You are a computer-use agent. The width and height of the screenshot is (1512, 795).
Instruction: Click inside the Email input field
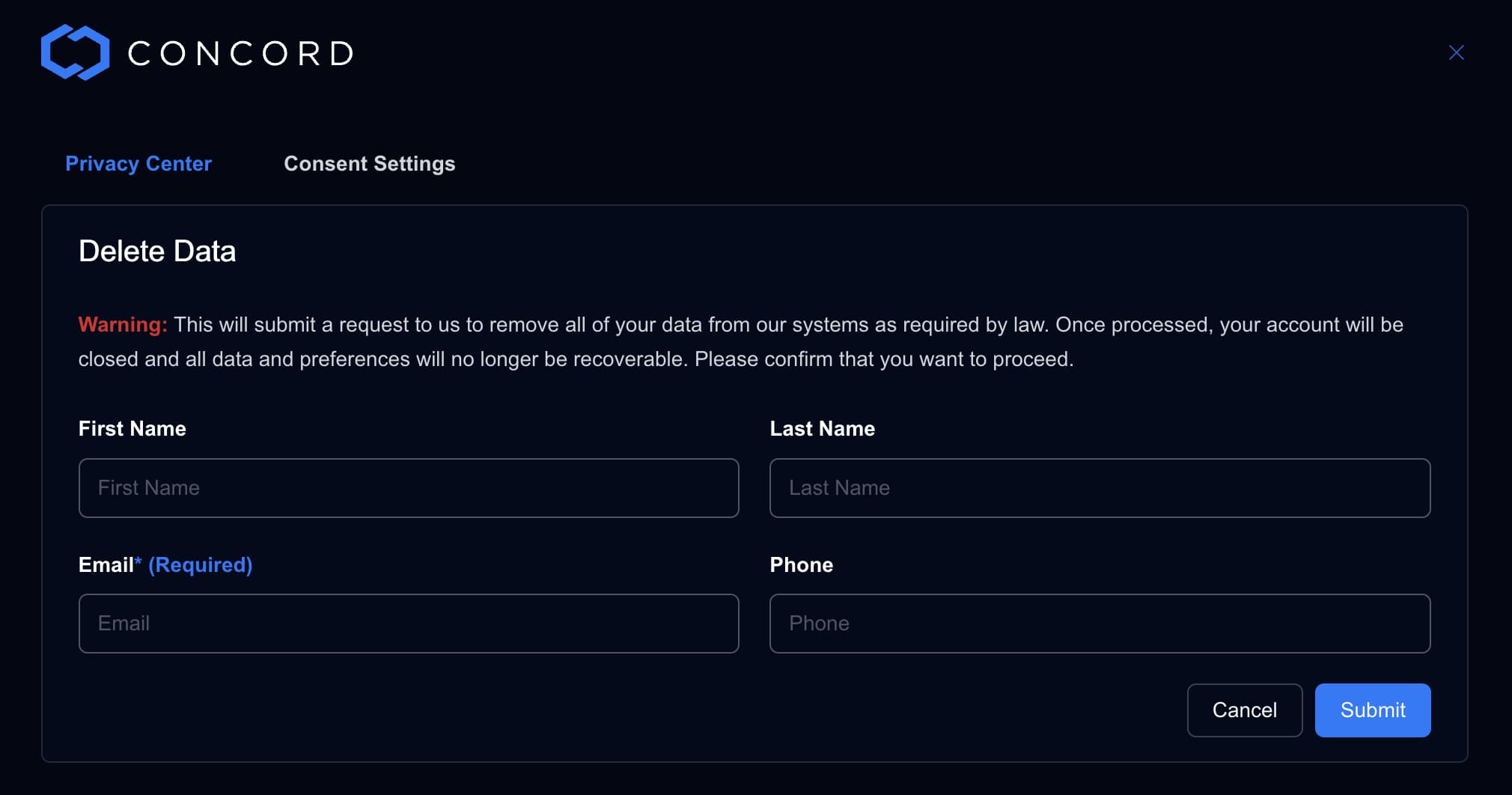tap(409, 623)
